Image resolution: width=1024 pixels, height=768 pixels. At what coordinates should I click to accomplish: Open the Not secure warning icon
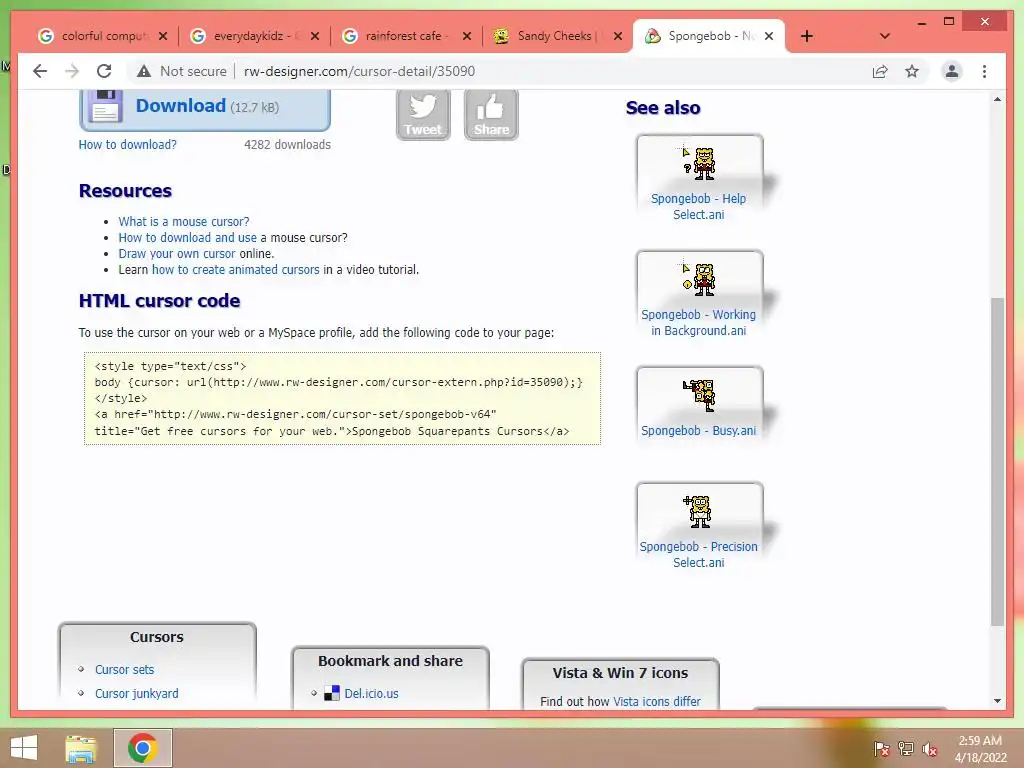point(144,71)
